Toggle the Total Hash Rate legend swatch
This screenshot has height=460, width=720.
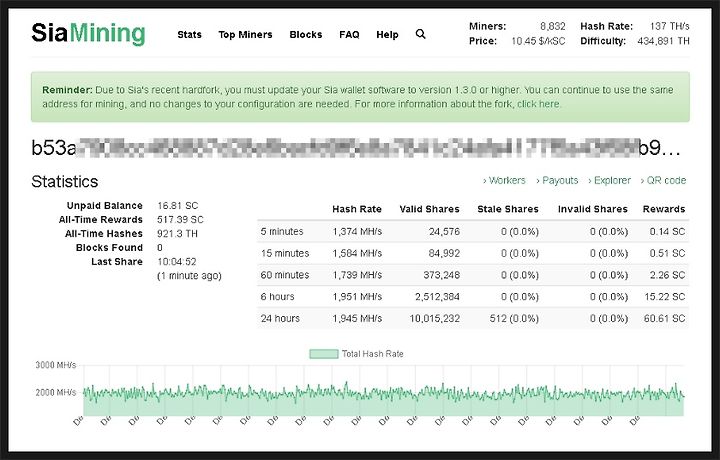(x=324, y=354)
